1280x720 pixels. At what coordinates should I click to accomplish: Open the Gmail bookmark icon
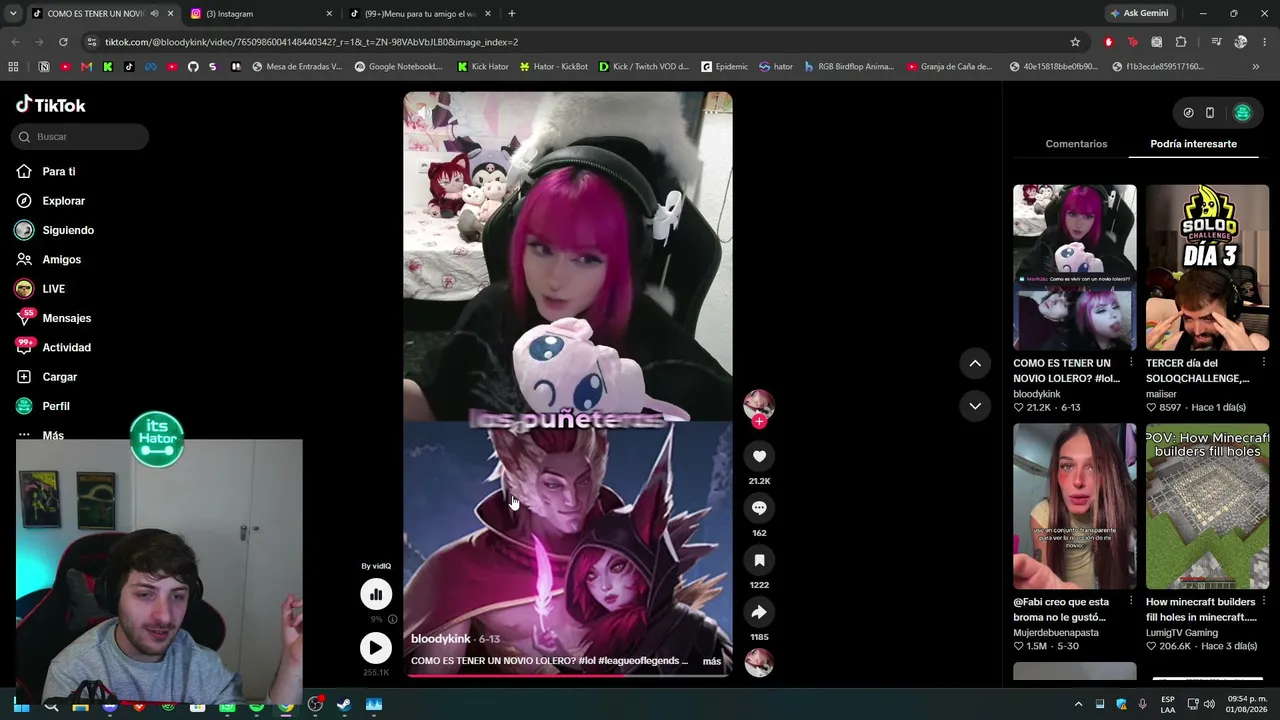point(86,67)
